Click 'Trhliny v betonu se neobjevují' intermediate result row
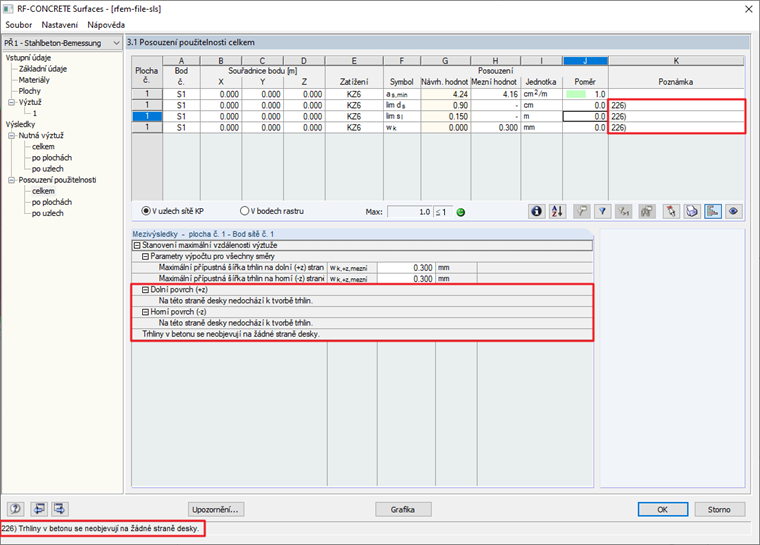The image size is (760, 545). pos(362,334)
